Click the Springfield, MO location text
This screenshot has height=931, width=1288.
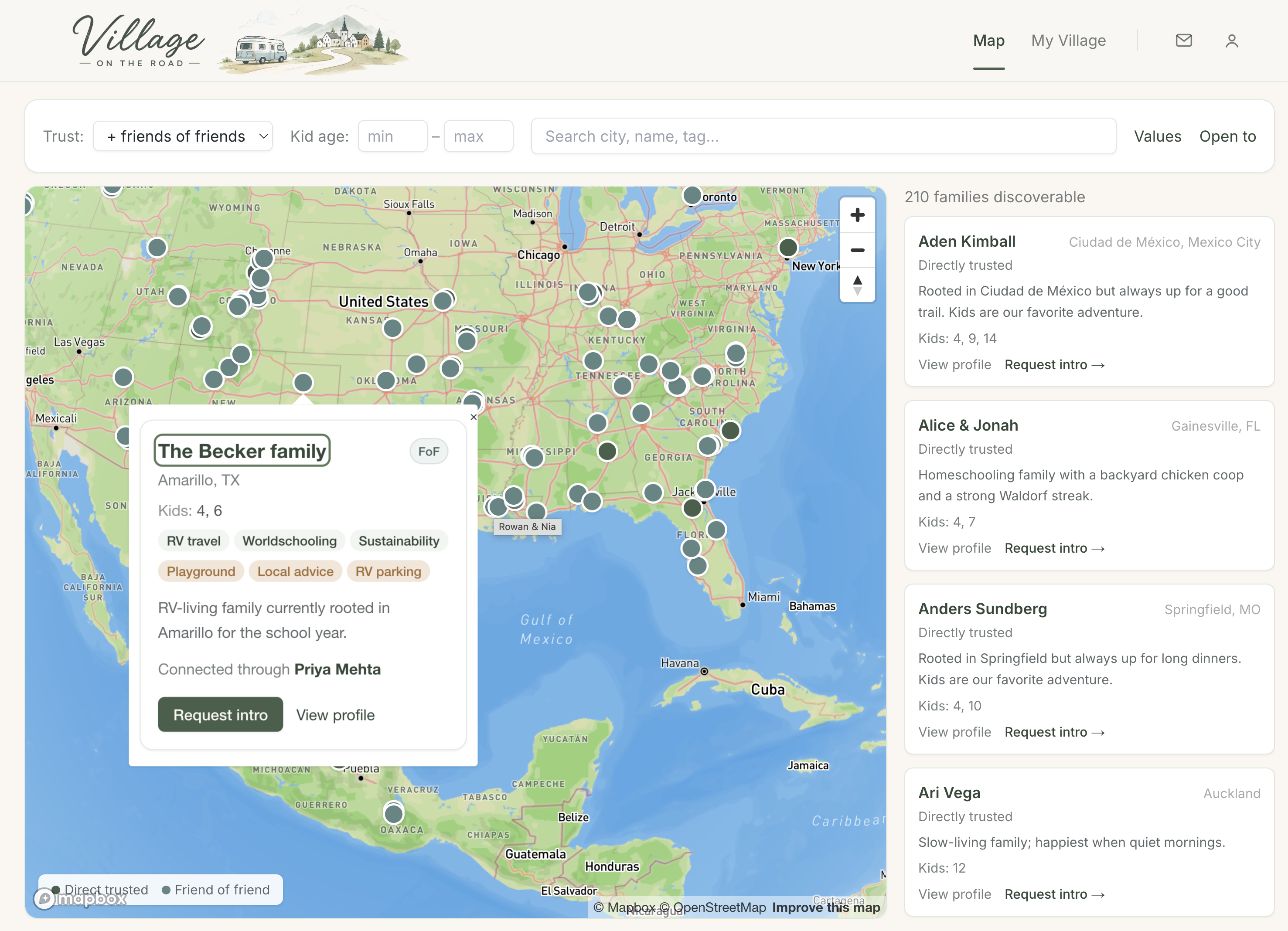pos(1212,610)
